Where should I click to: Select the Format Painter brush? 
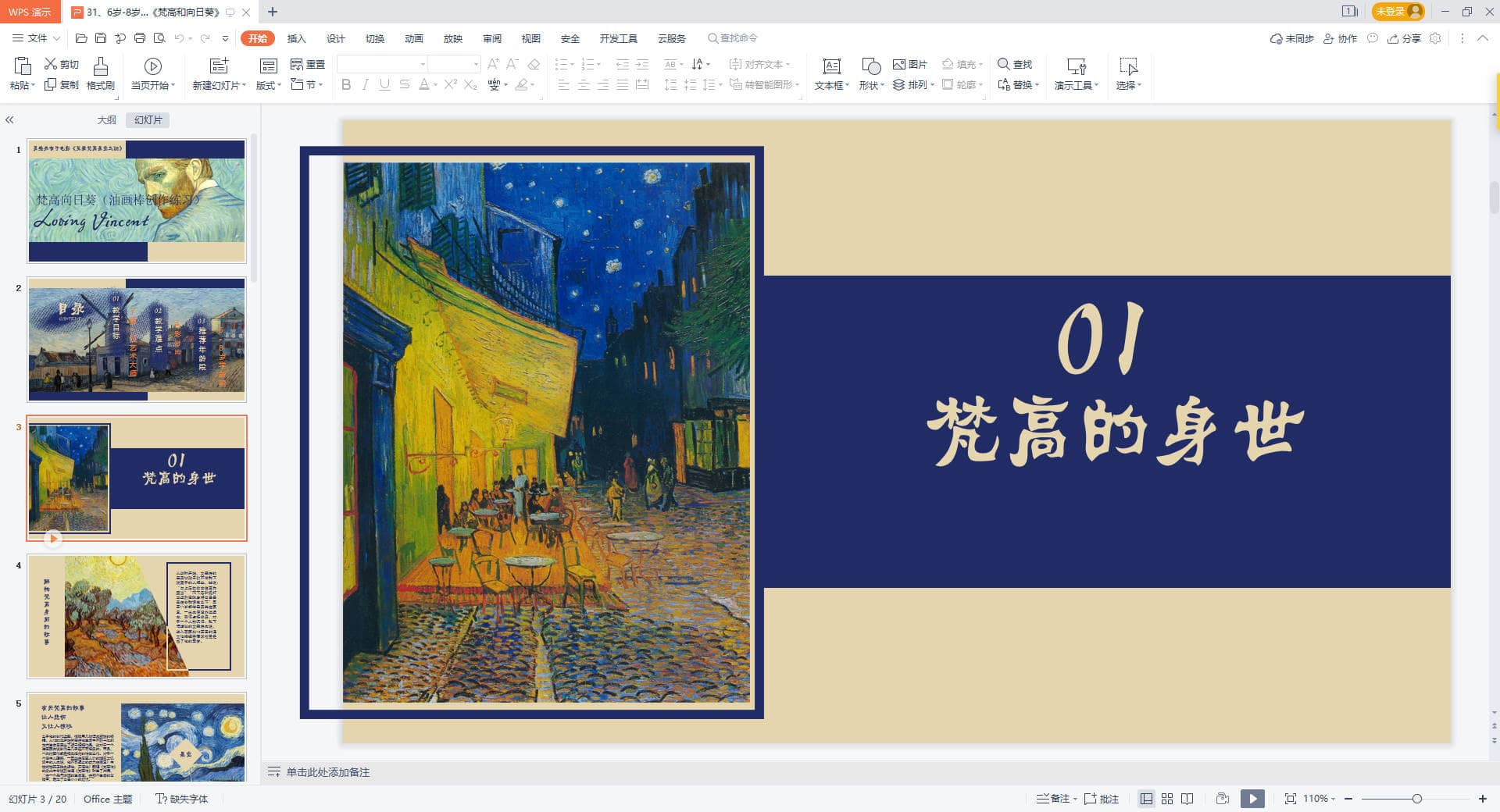[101, 66]
